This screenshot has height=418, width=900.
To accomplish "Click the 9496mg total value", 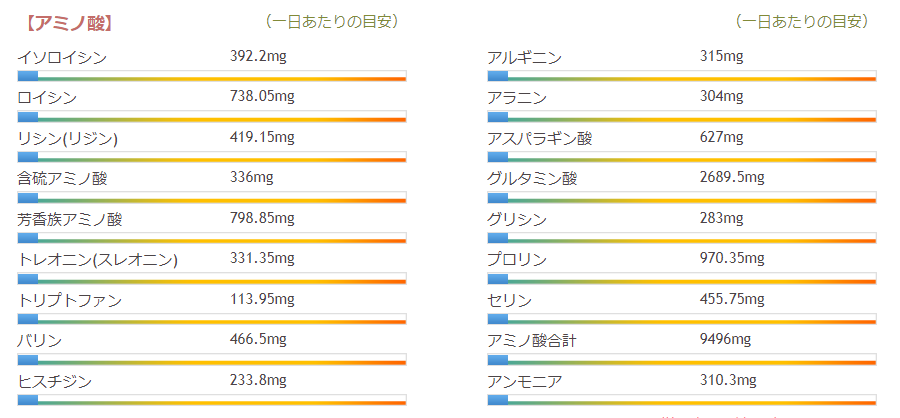I will pos(725,340).
